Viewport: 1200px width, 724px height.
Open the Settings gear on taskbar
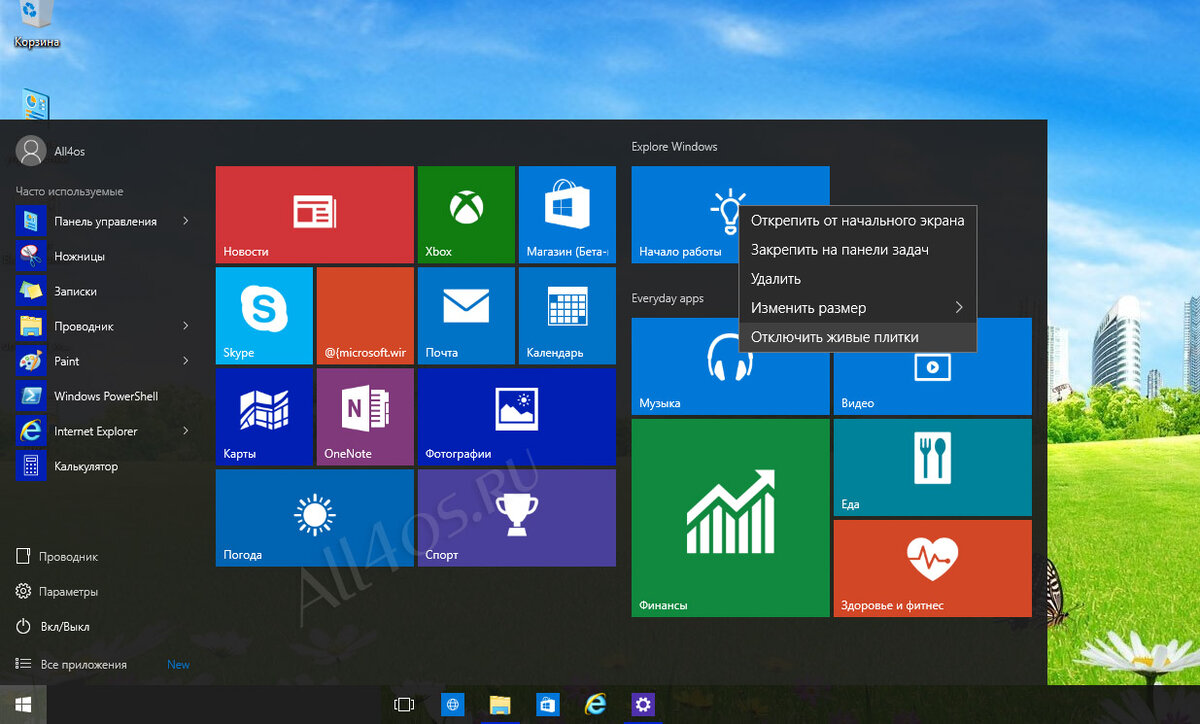[x=643, y=705]
